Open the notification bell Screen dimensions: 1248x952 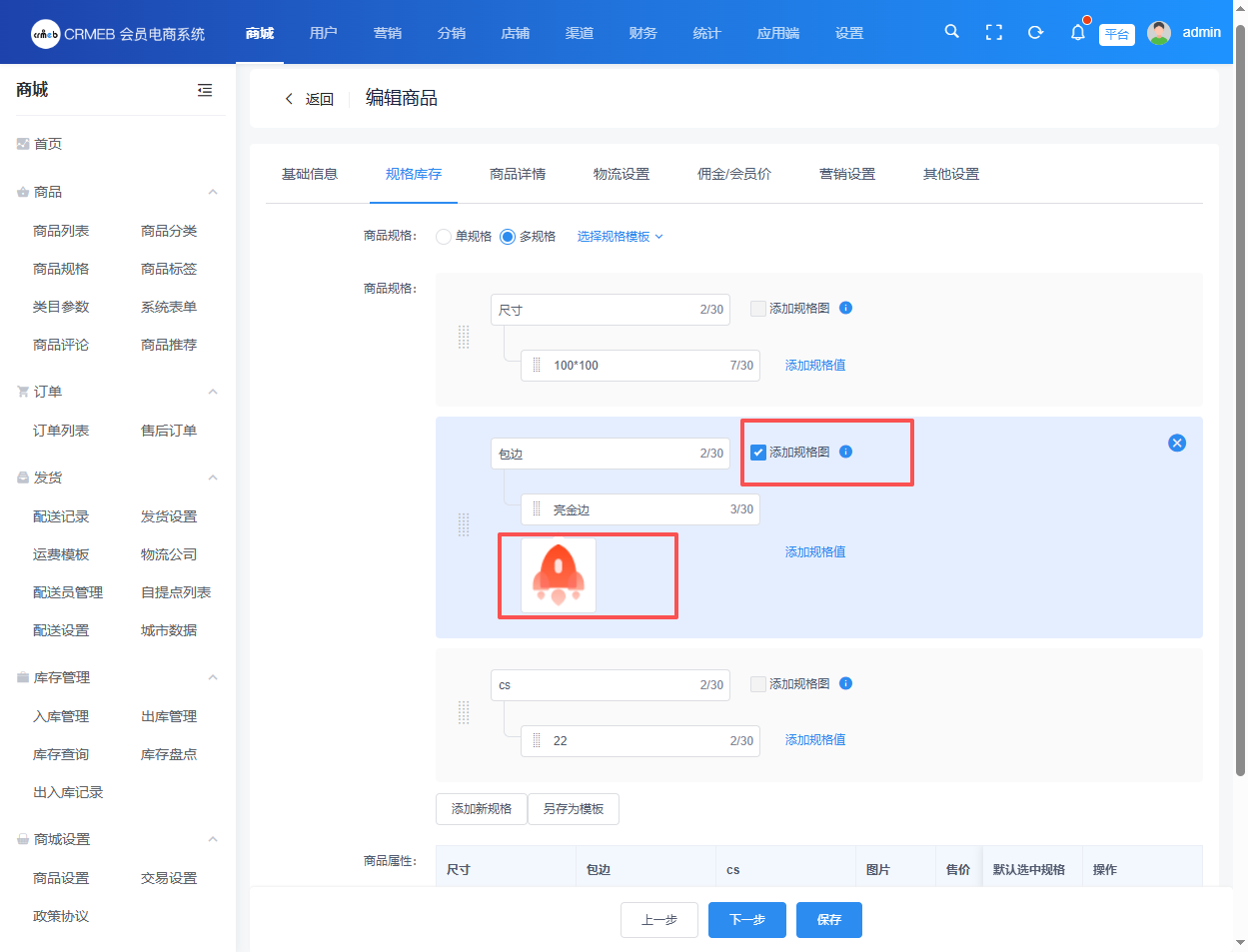[x=1077, y=32]
